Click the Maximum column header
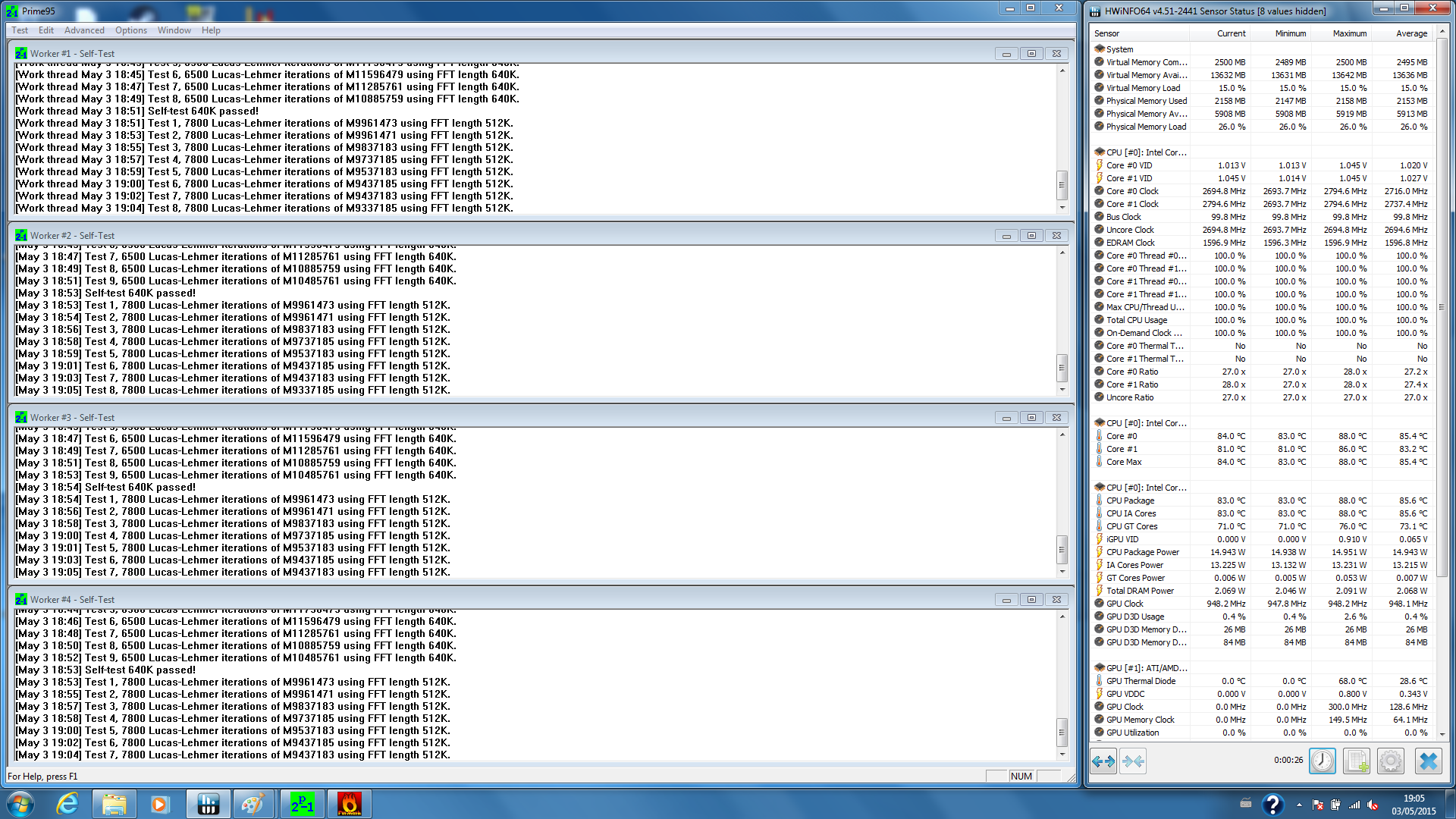The image size is (1456, 819). (1341, 33)
